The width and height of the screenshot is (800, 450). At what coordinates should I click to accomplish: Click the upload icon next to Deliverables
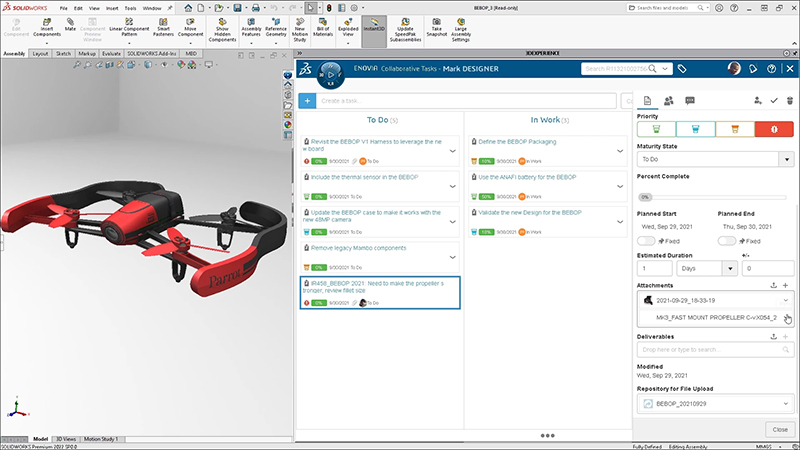click(773, 337)
